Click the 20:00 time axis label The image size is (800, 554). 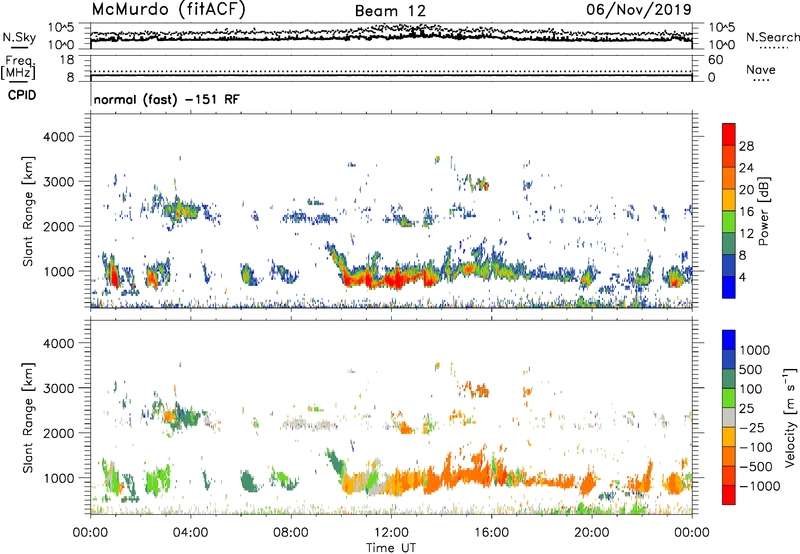591,533
